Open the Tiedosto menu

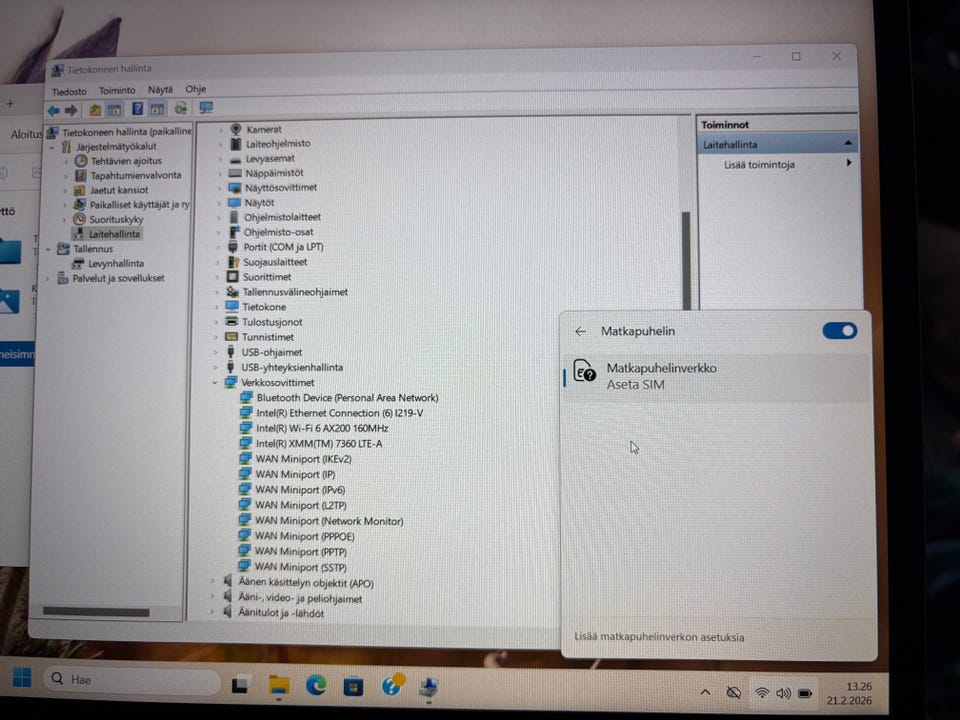pyautogui.click(x=69, y=92)
